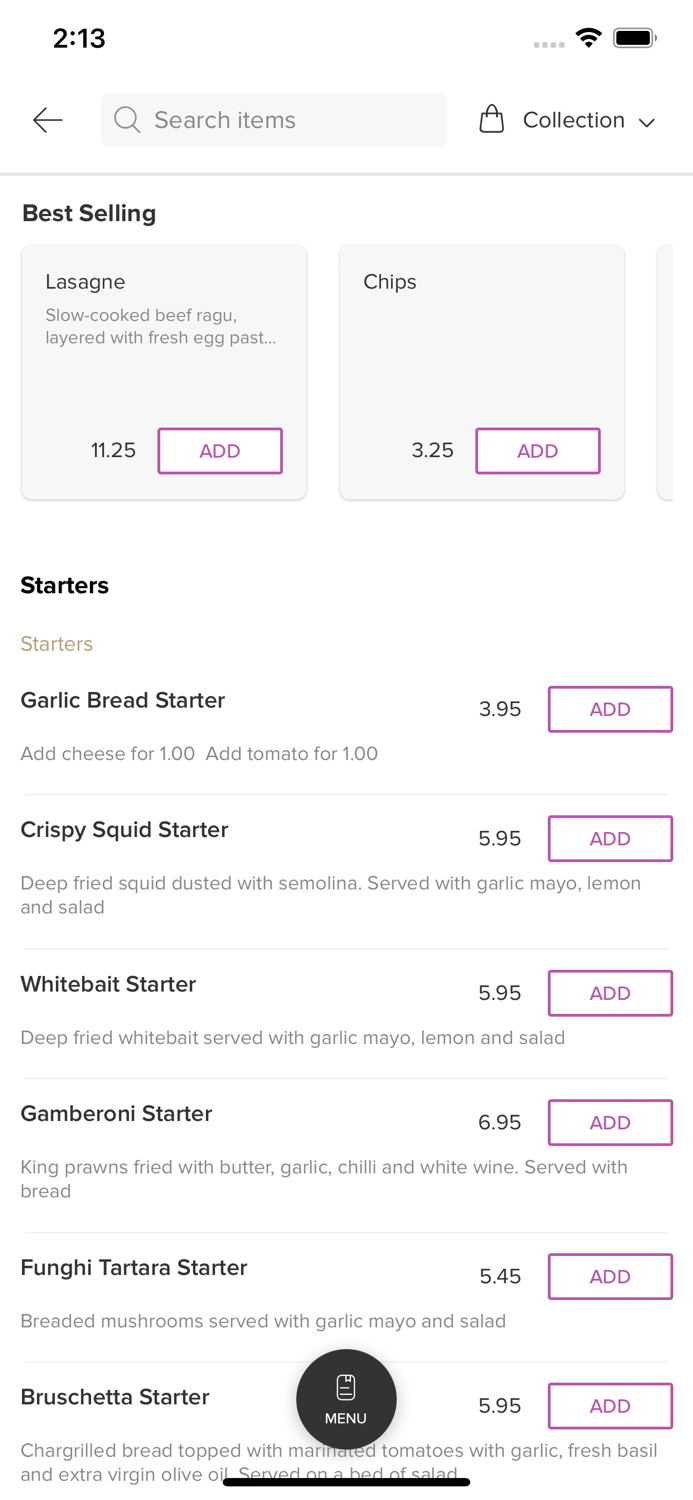693x1500 pixels.
Task: Focus the Search items field
Action: coord(290,120)
